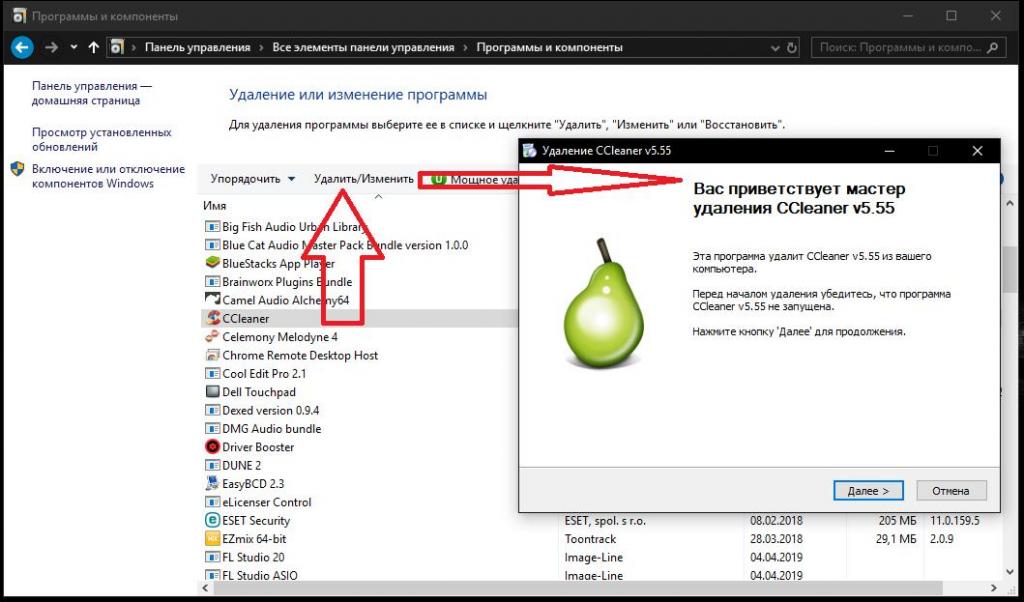Expand the chevron after Все элементы панели управления

coord(466,47)
